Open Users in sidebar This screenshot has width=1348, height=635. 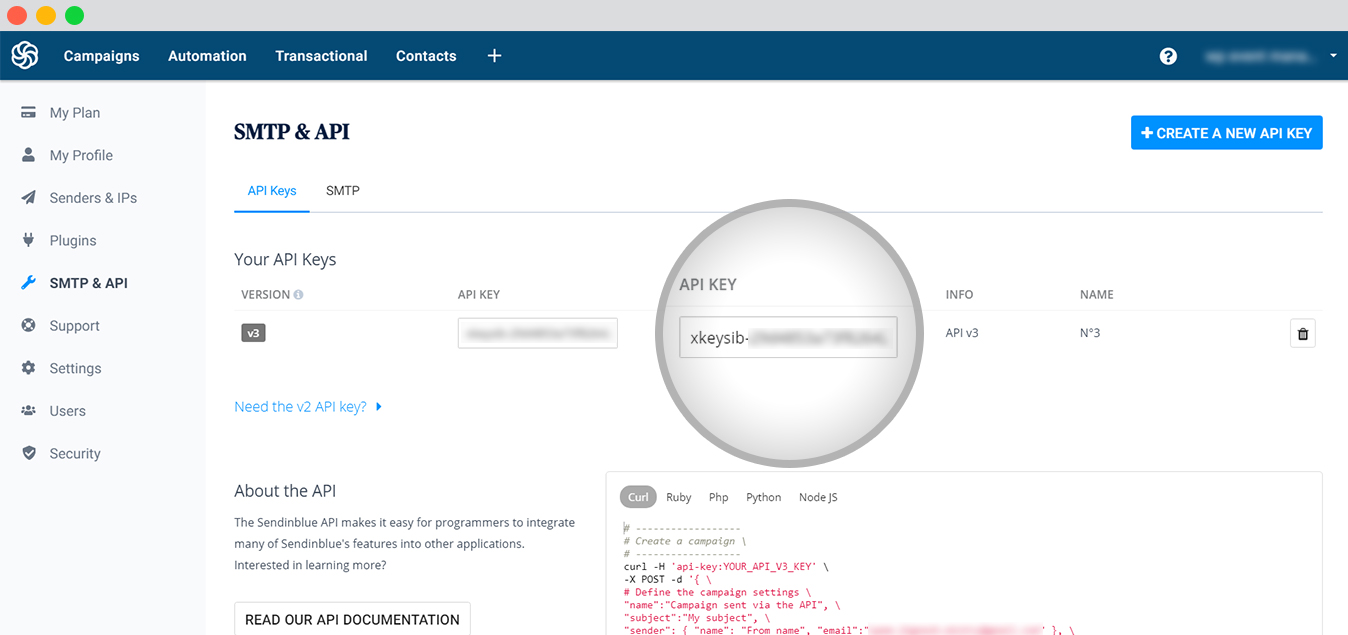(x=68, y=411)
